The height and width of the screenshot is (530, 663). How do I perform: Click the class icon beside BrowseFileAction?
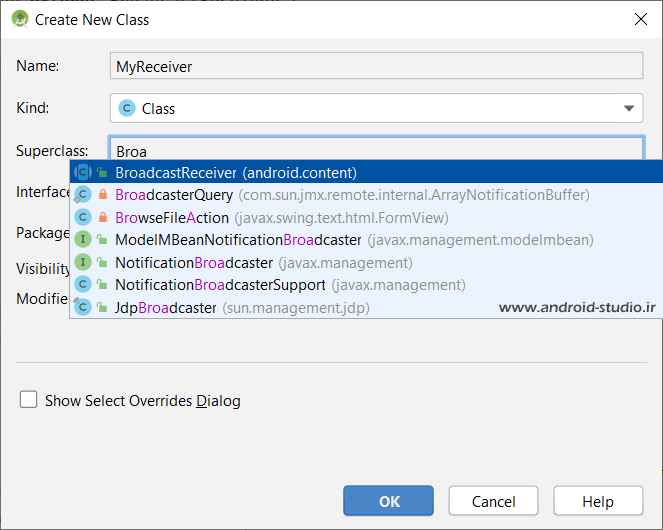(83, 218)
